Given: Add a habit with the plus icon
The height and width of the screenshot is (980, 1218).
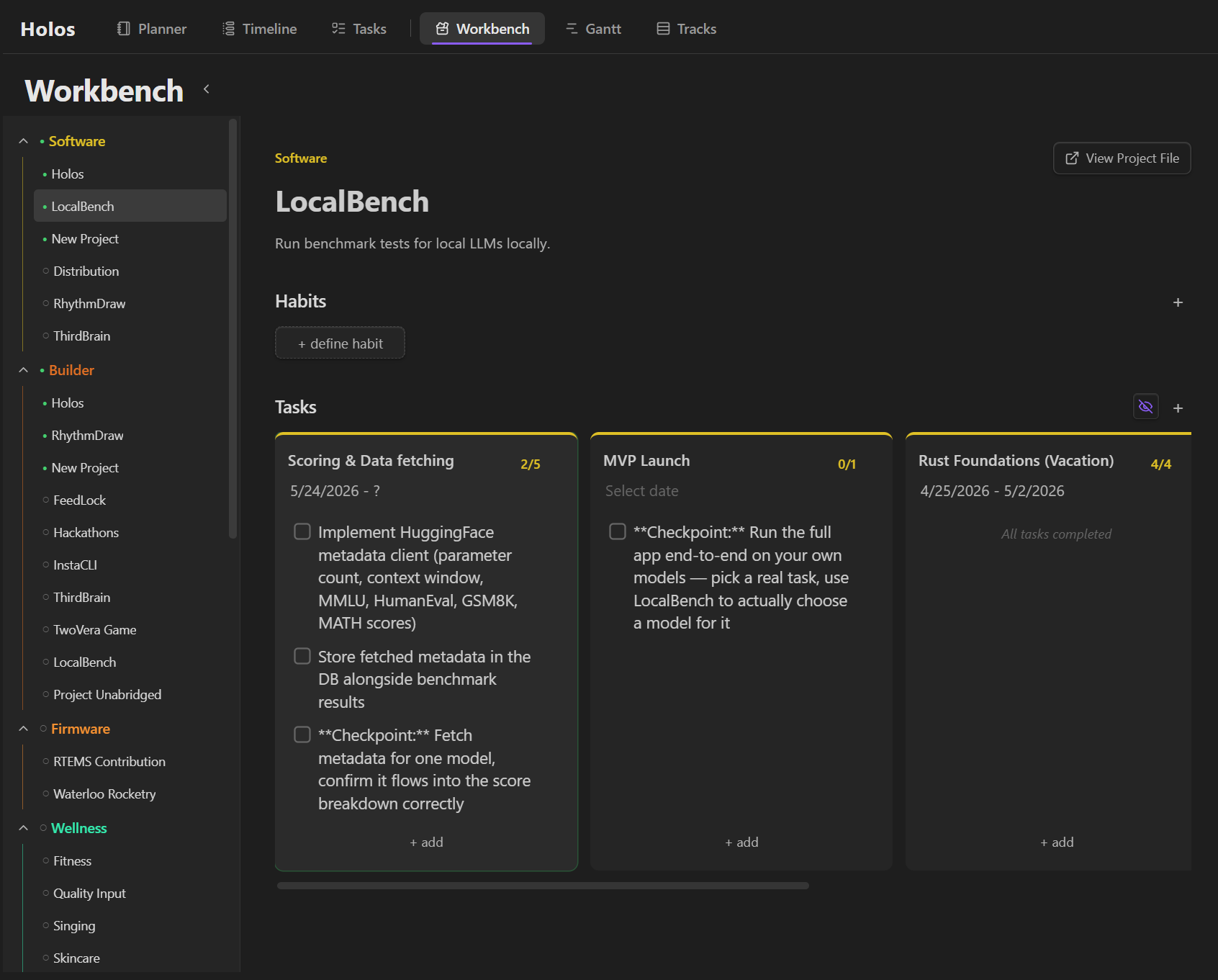Looking at the screenshot, I should (1178, 302).
